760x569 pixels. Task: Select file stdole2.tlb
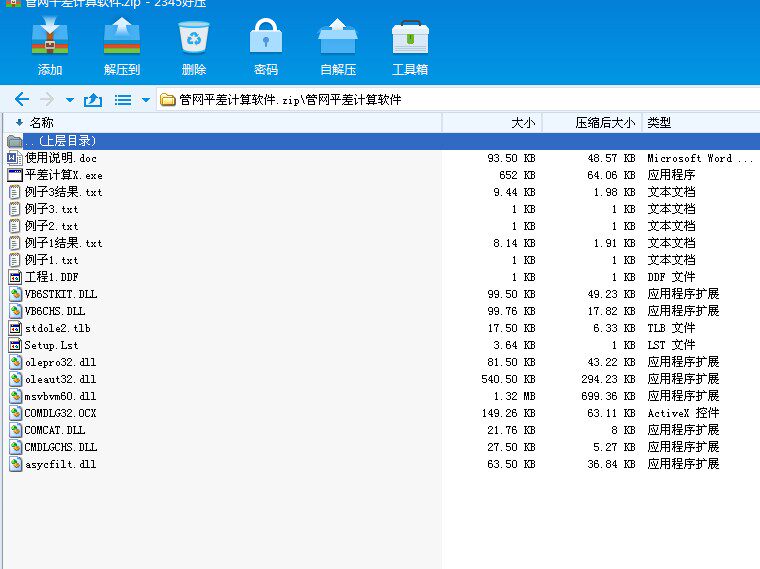[x=58, y=328]
